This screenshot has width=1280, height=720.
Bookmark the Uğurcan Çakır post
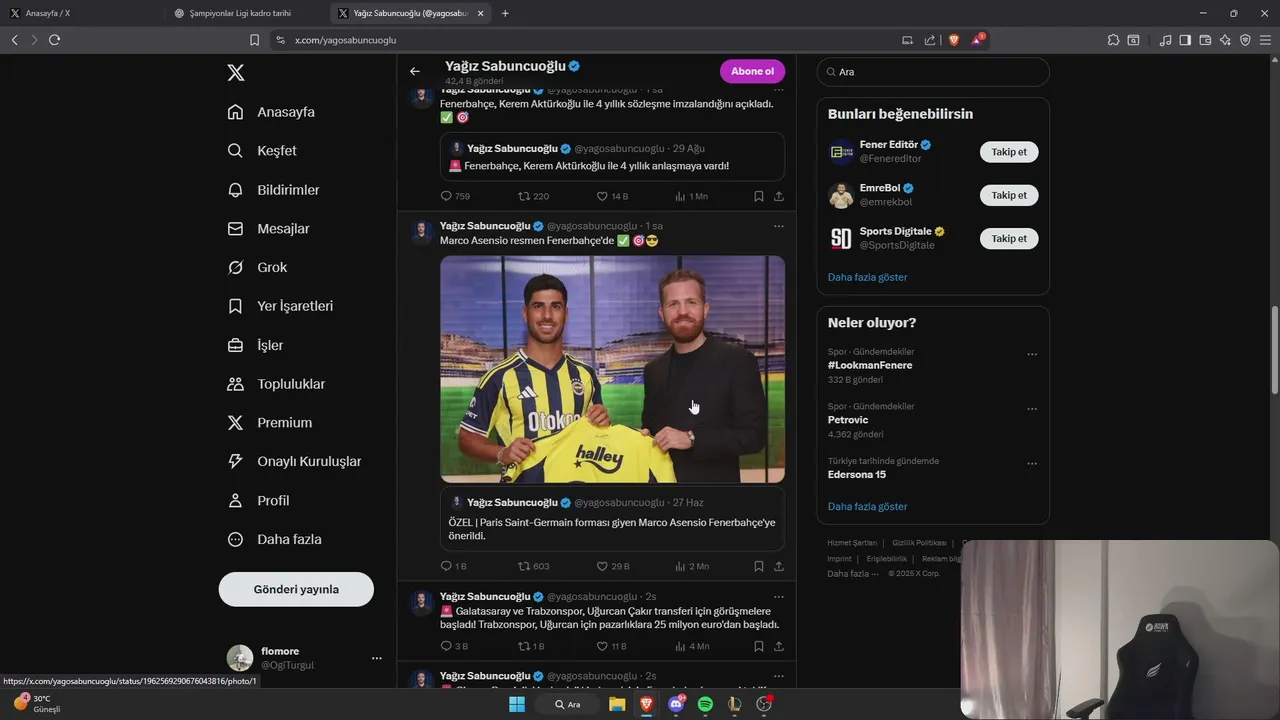click(759, 646)
